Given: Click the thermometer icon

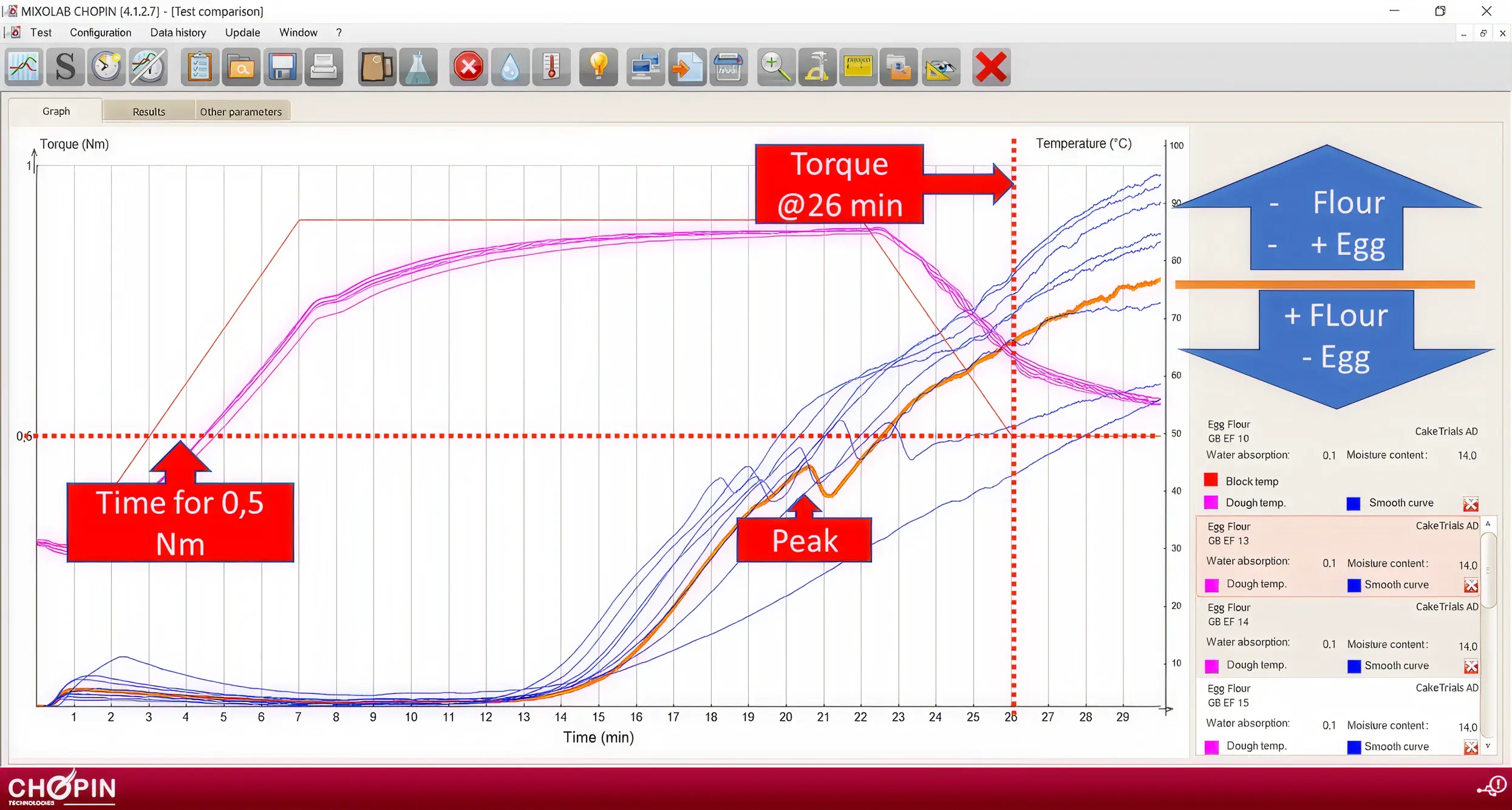Looking at the screenshot, I should [551, 67].
